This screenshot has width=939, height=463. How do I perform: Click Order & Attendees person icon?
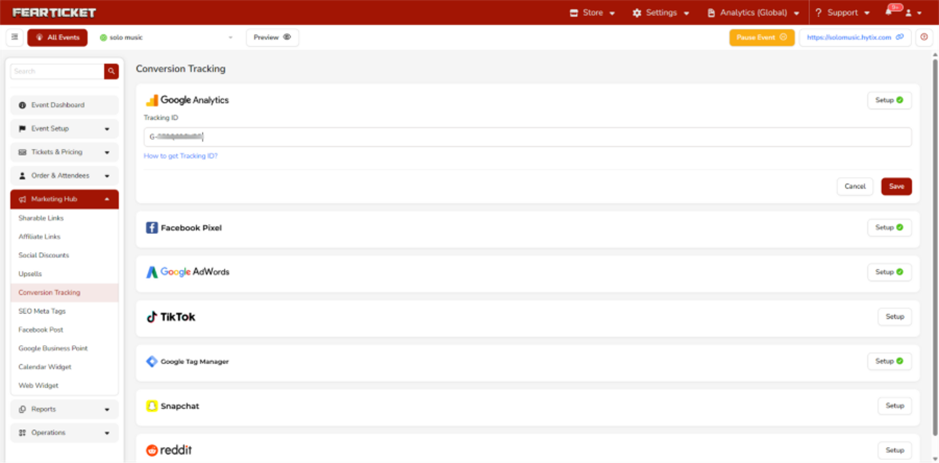(x=23, y=175)
